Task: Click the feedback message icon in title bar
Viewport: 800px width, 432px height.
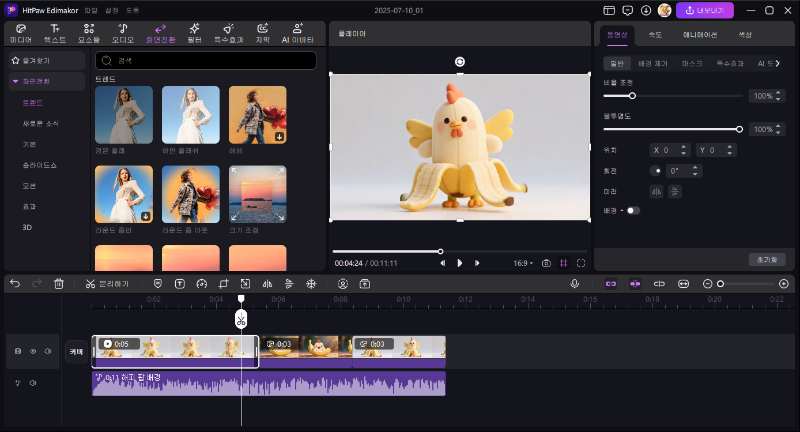Action: 628,10
